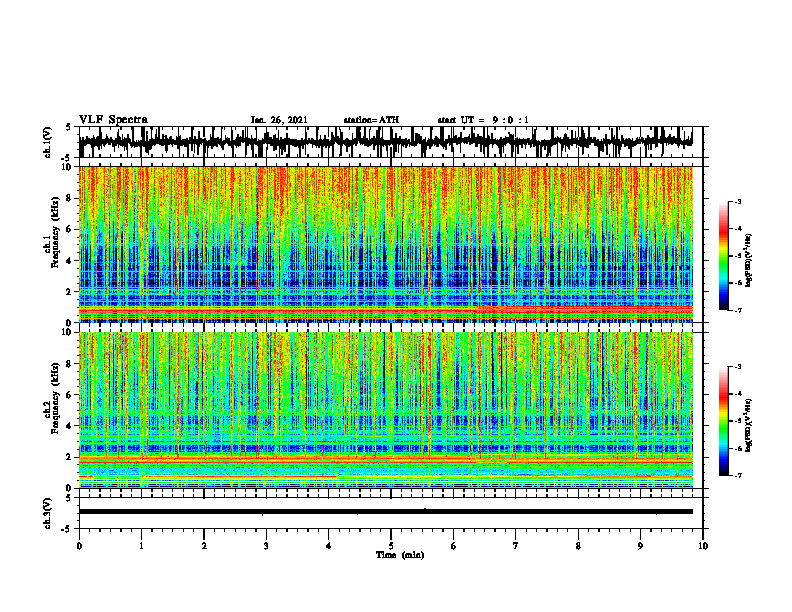Image resolution: width=792 pixels, height=612 pixels.
Task: Click the ch.2 "Frequency (kHz)" axis label
Action: pyautogui.click(x=55, y=398)
